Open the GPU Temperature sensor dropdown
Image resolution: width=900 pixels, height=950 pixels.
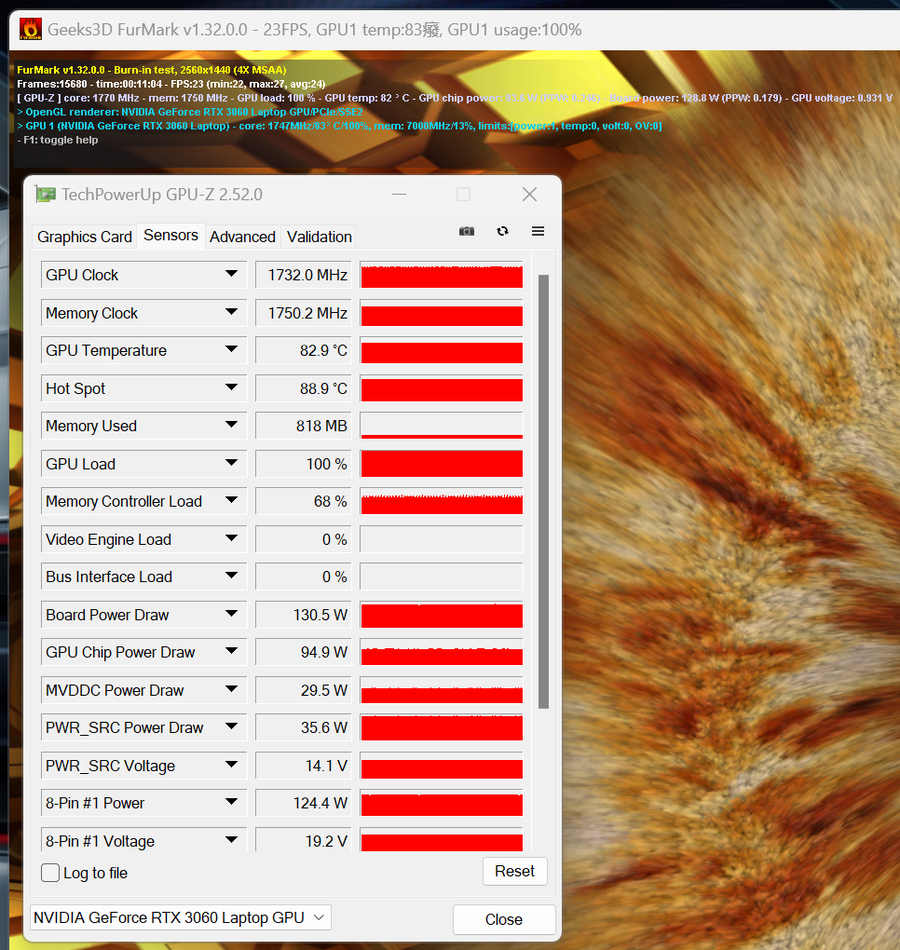(x=231, y=350)
